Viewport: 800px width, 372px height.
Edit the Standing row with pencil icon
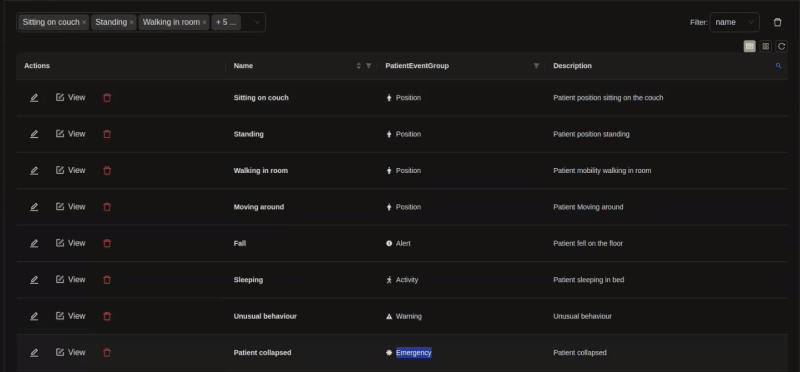[x=34, y=134]
